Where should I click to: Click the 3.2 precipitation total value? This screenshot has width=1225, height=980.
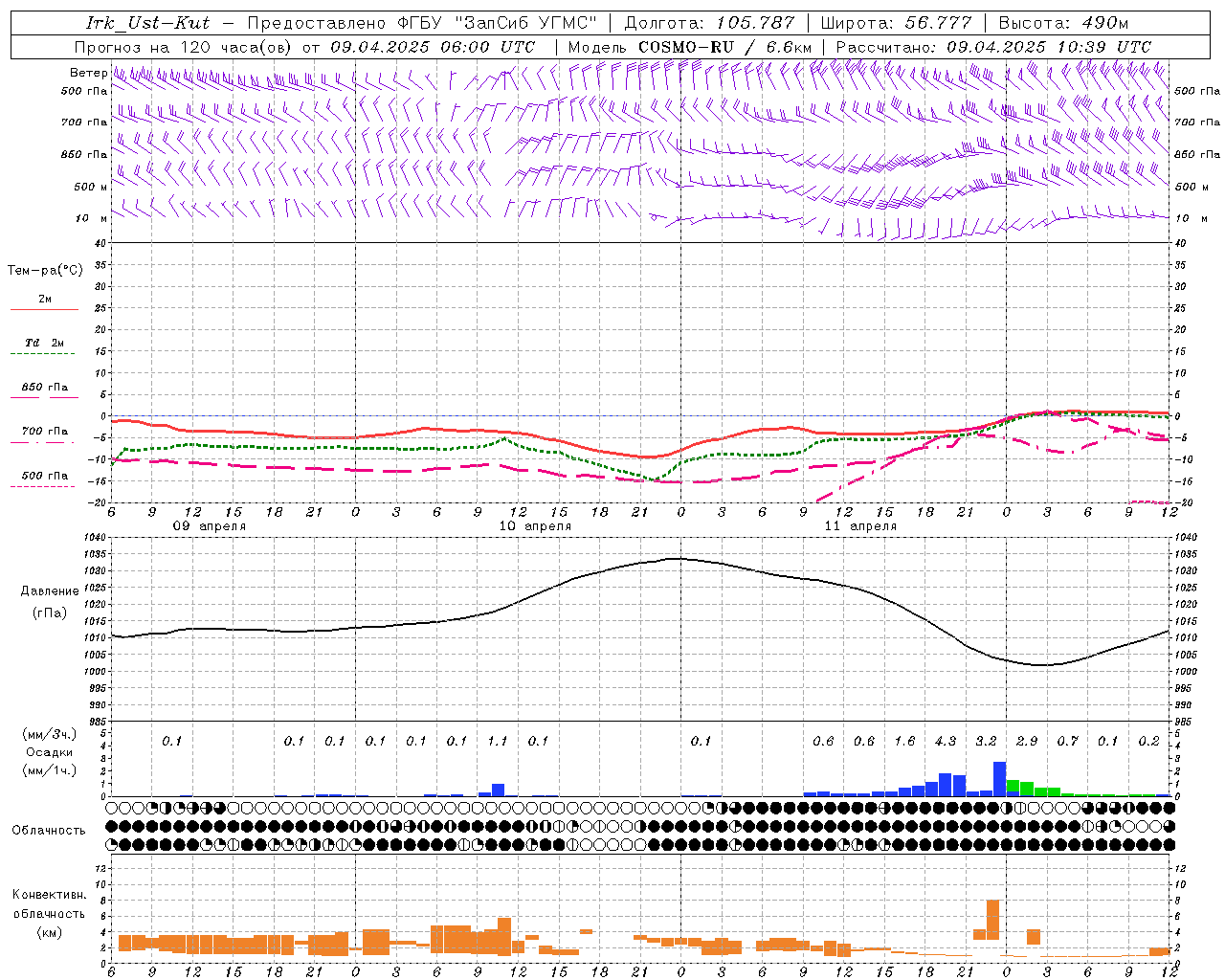(986, 741)
